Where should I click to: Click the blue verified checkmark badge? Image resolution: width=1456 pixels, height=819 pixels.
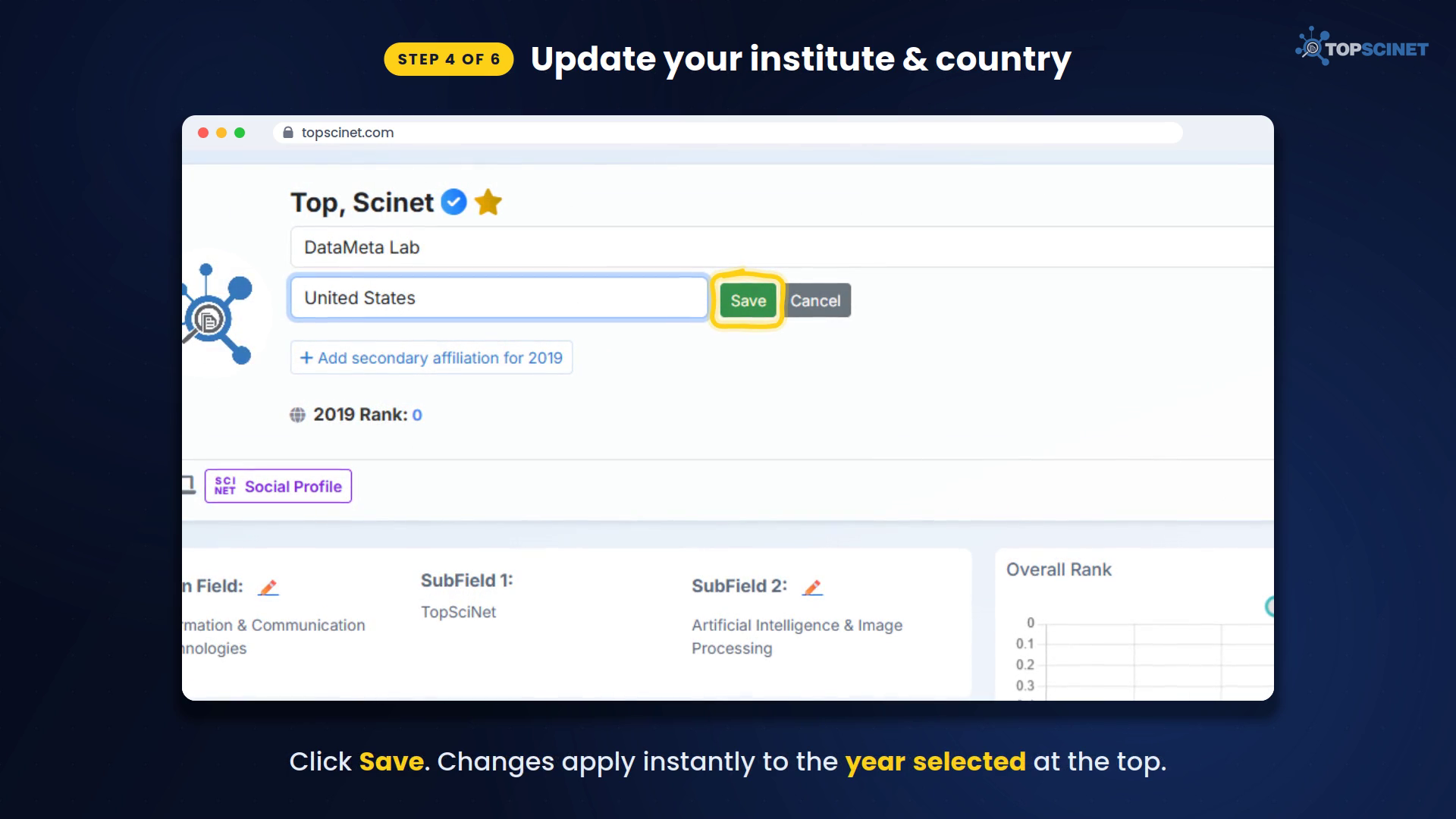click(x=453, y=202)
